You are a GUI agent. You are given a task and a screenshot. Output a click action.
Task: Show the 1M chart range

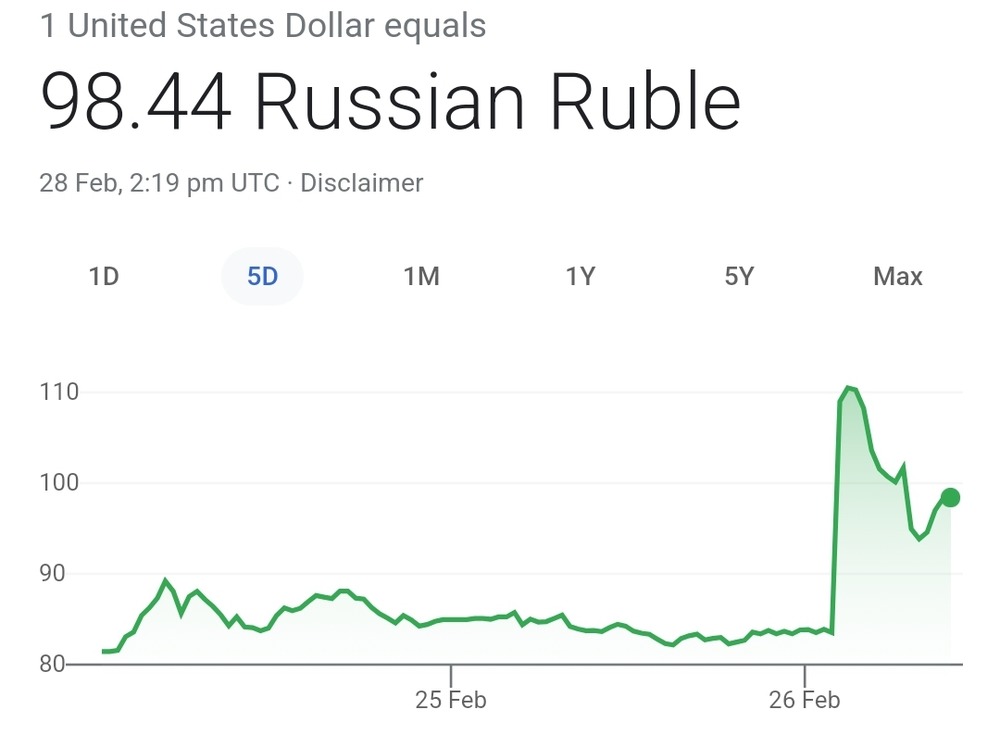click(x=421, y=276)
